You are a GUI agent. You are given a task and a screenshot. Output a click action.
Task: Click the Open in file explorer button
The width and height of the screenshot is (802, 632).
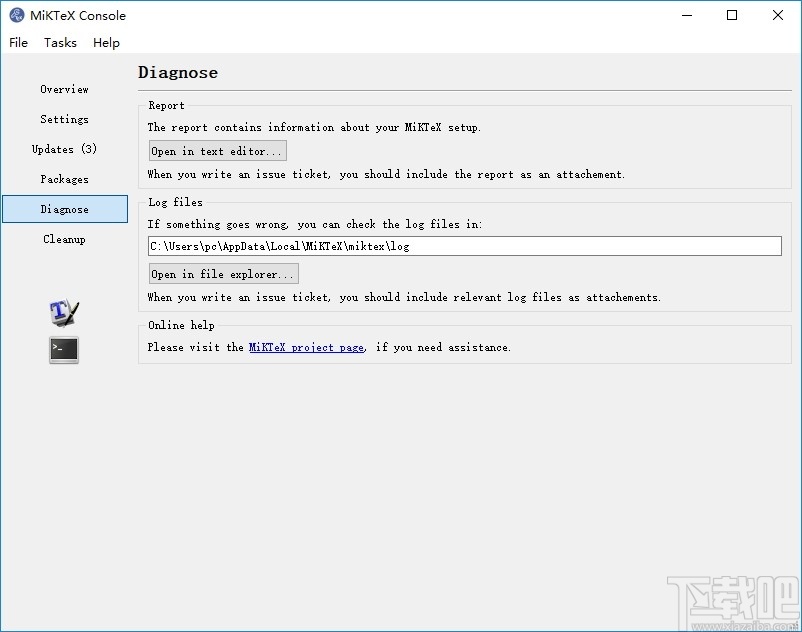pyautogui.click(x=223, y=274)
